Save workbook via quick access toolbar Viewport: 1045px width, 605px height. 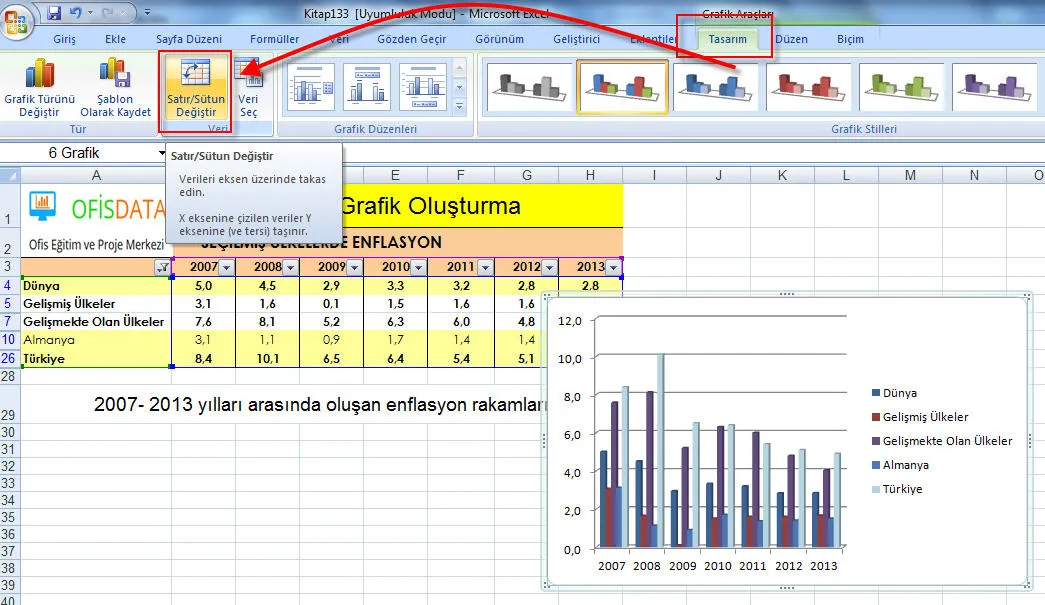(54, 14)
